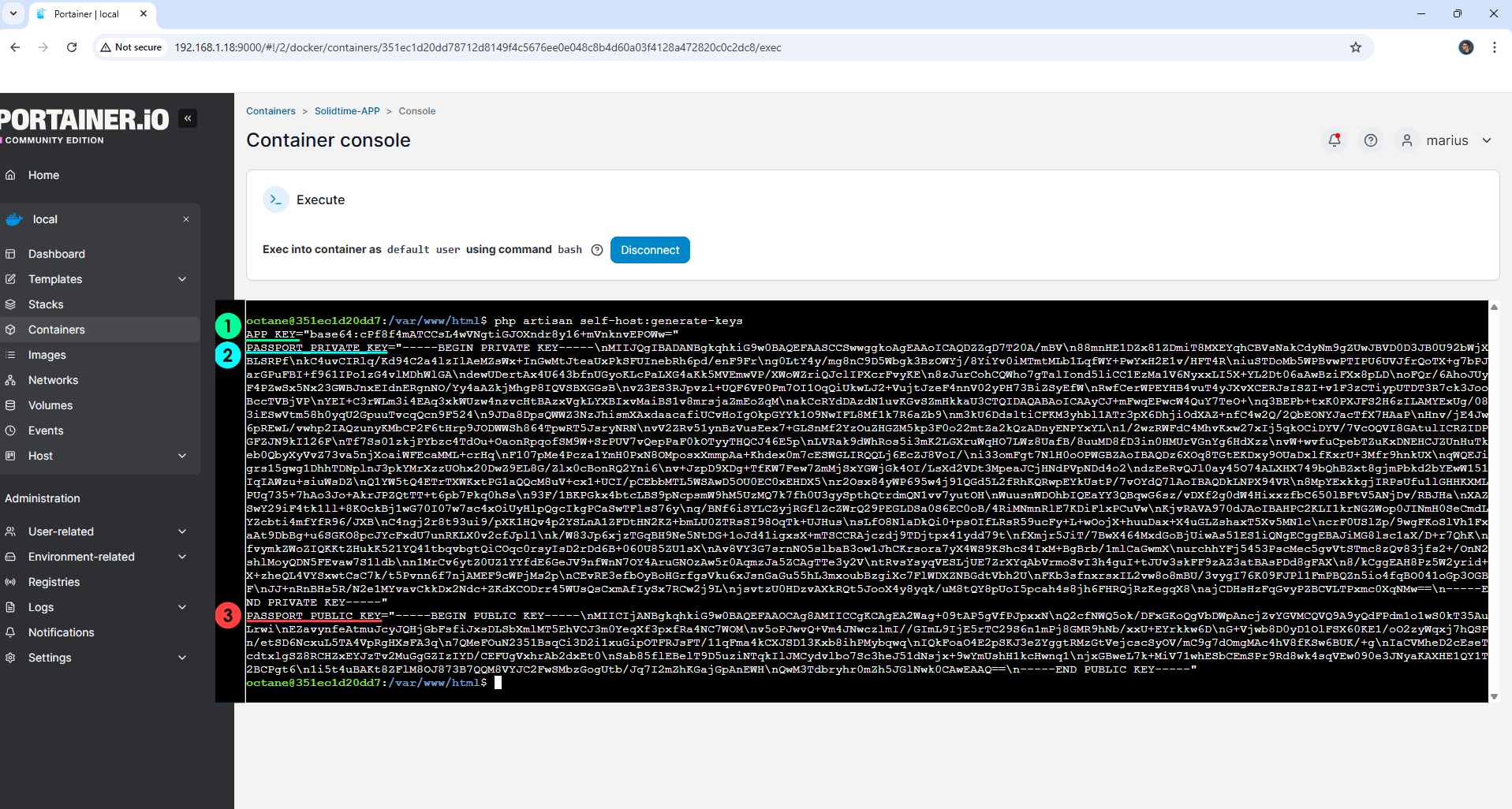Click the notifications bell icon
The height and width of the screenshot is (809, 1512).
[x=1335, y=140]
